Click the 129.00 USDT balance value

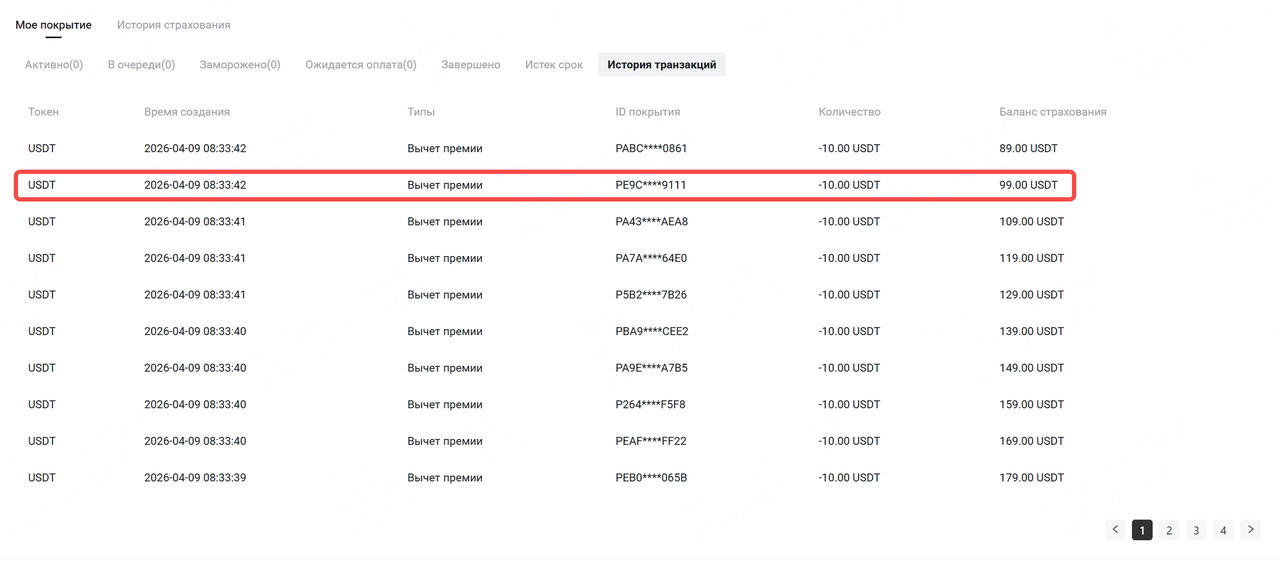pos(1032,295)
